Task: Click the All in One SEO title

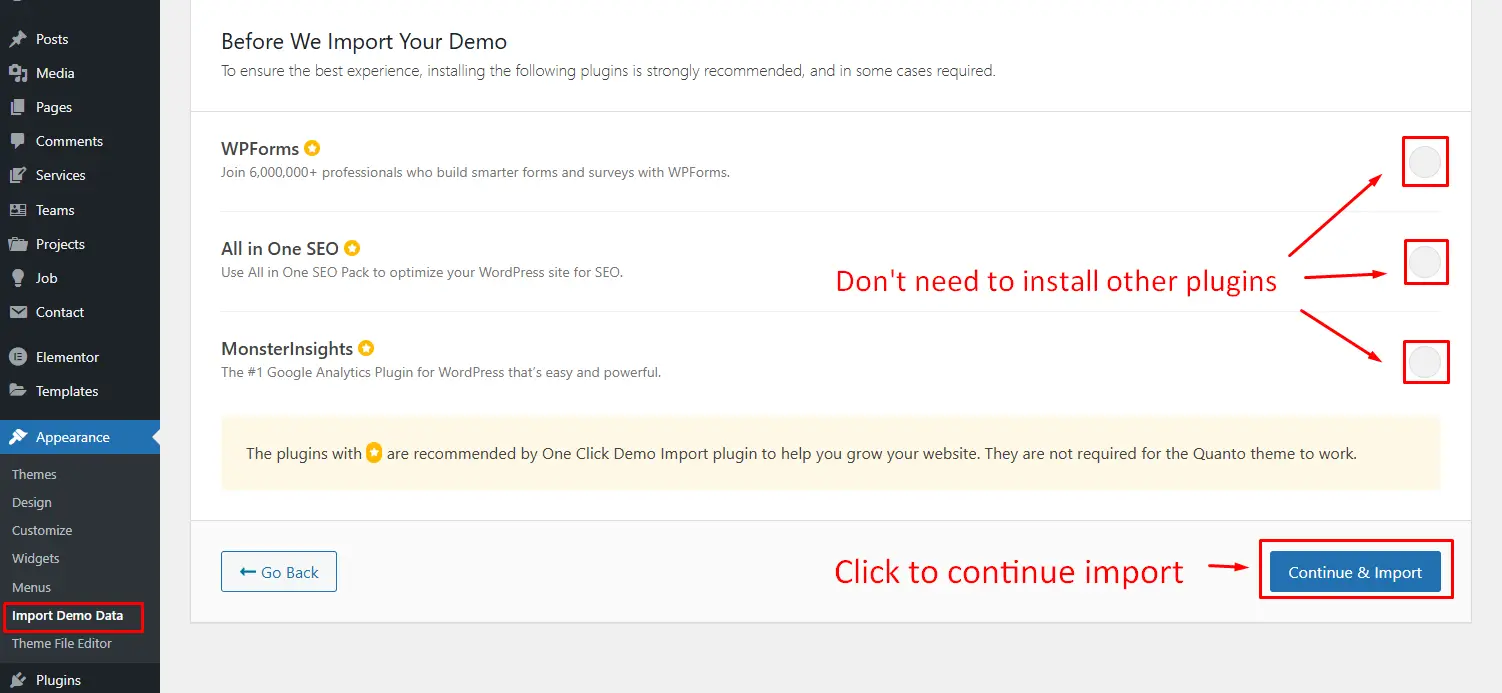Action: pyautogui.click(x=280, y=248)
